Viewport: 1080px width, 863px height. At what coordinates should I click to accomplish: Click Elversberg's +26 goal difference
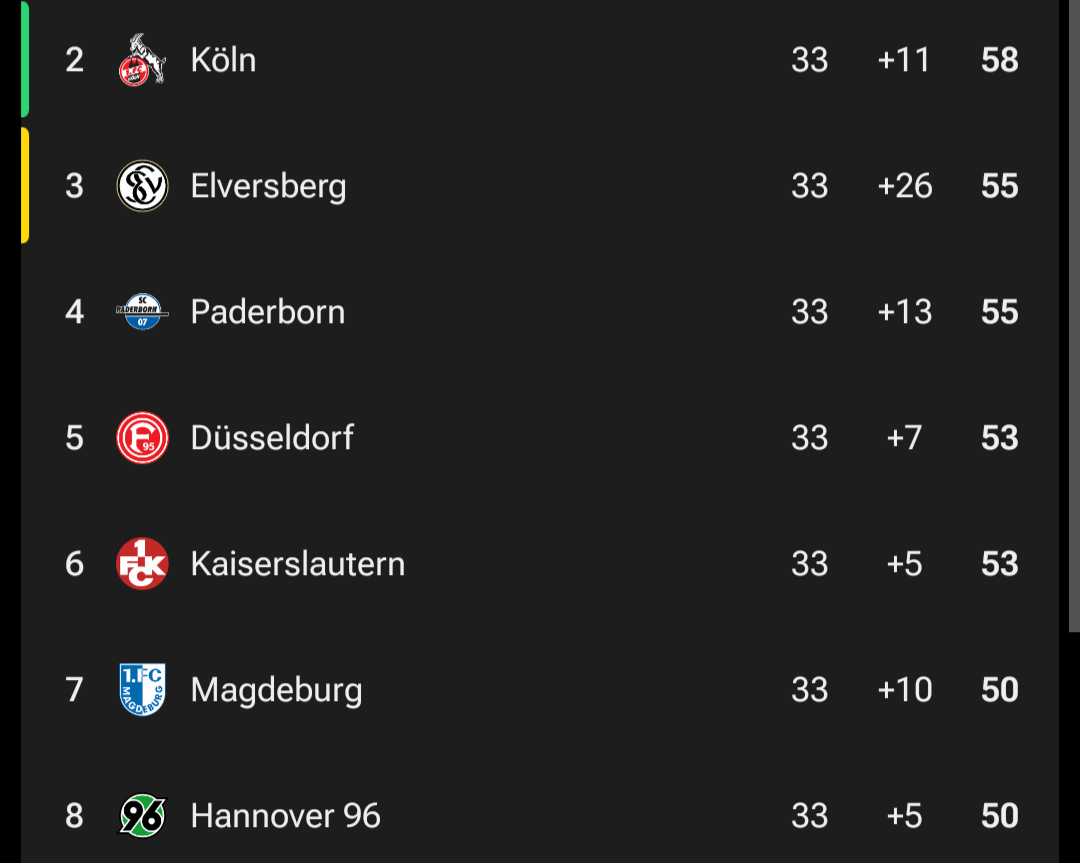[x=904, y=186]
